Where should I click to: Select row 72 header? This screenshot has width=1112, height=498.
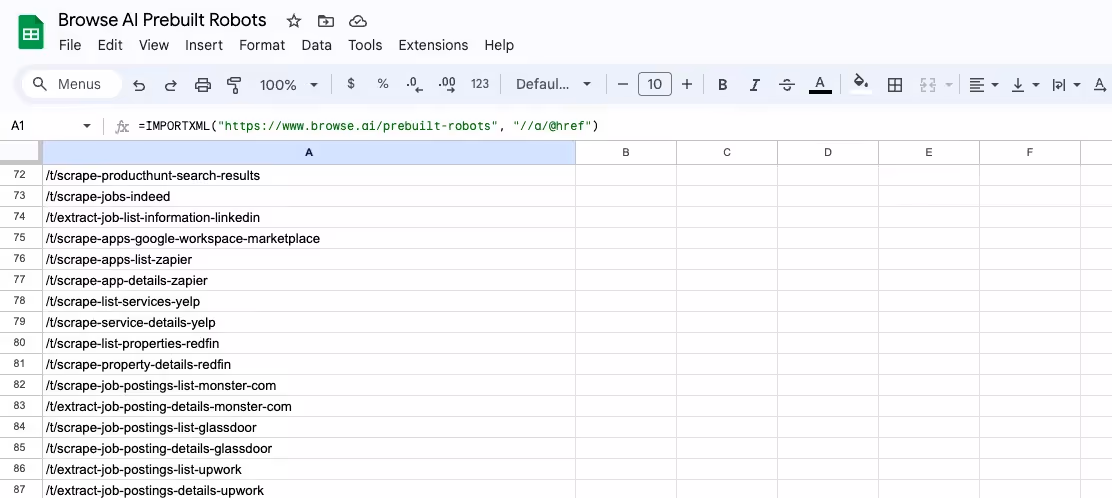click(21, 175)
